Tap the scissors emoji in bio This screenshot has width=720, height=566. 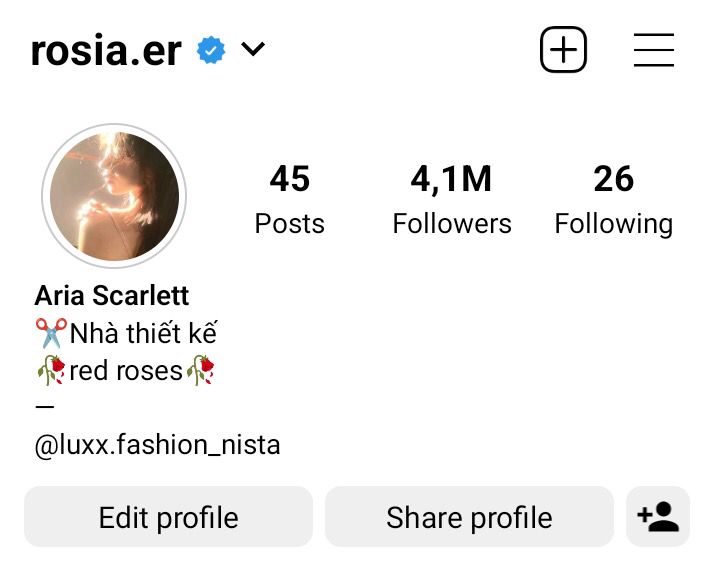[51, 333]
